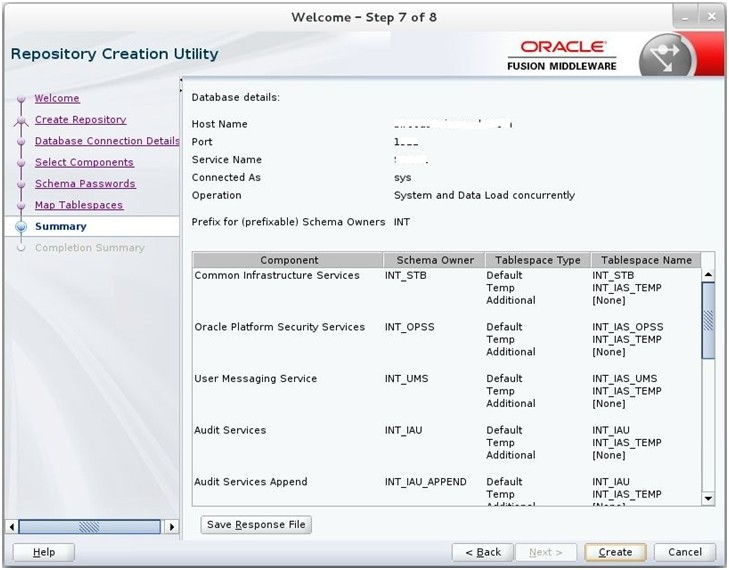Viewport: 729px width, 570px height.
Task: Close the wizard window
Action: tap(711, 17)
